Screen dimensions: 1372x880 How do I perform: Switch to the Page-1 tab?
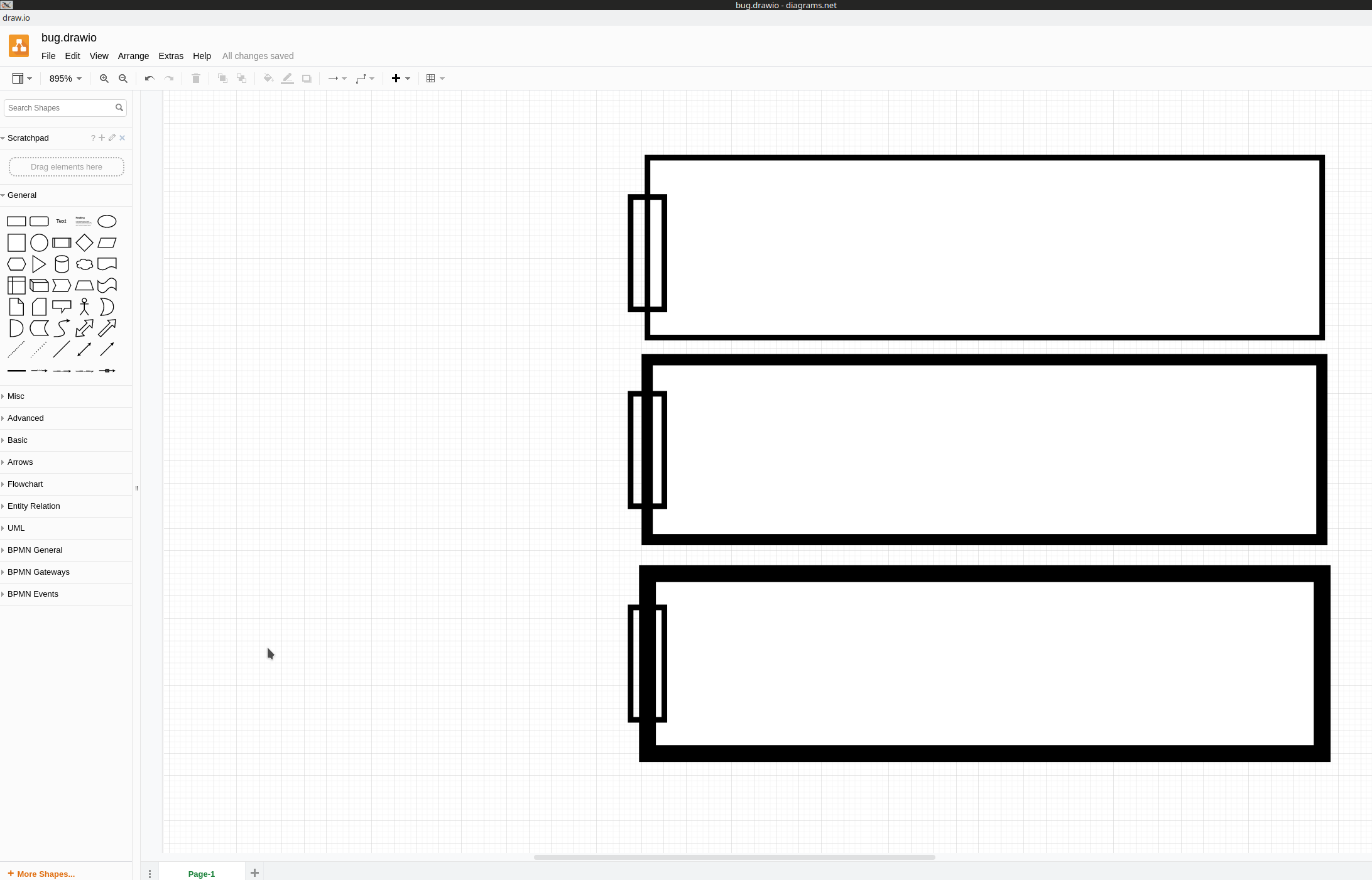coord(202,874)
